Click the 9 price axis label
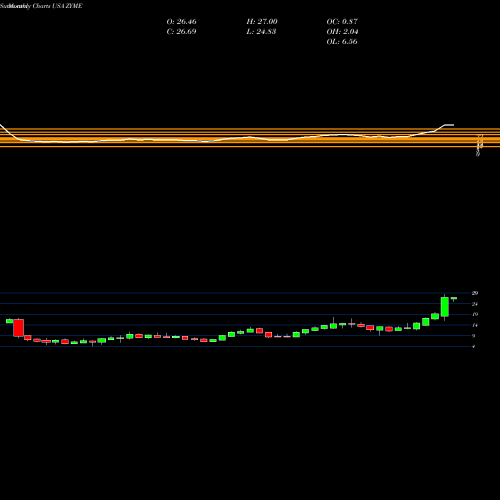 474,336
